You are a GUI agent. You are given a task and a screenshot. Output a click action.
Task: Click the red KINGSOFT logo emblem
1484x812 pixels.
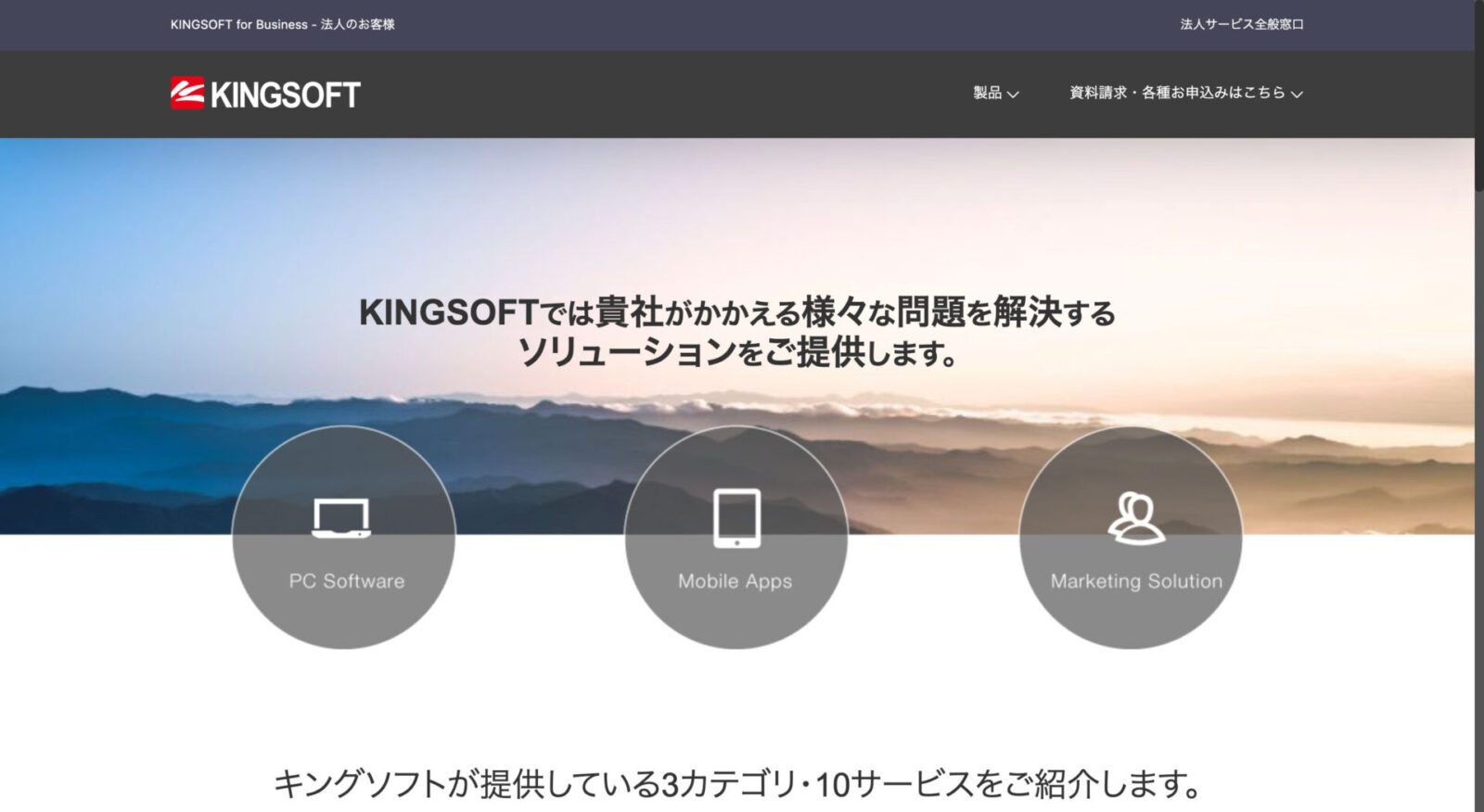pyautogui.click(x=187, y=94)
